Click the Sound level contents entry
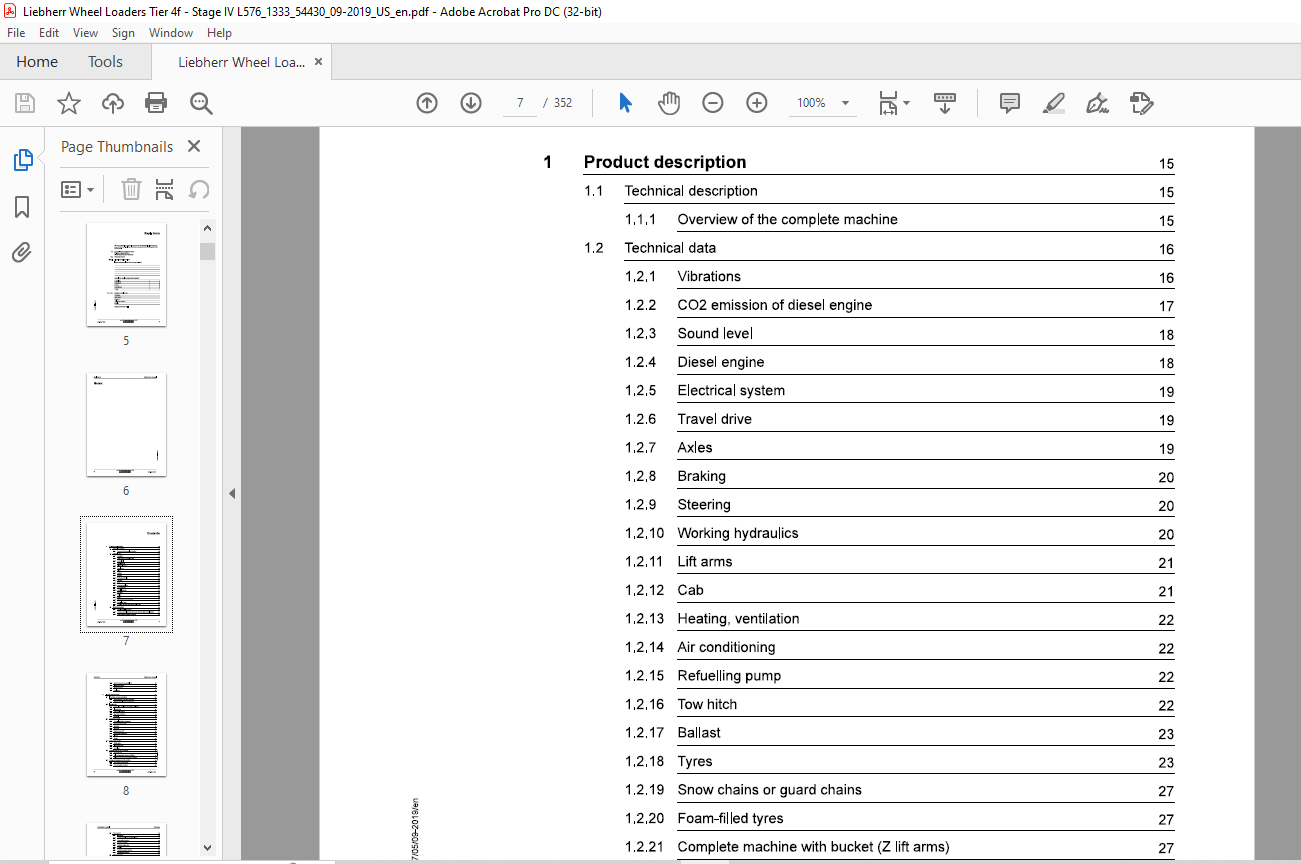The width and height of the screenshot is (1301, 864). (715, 333)
